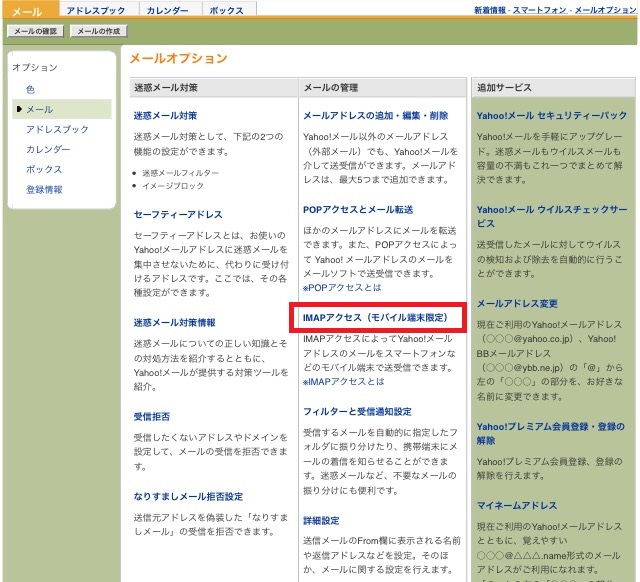Open the アドレスブック tab
This screenshot has width=640, height=582.
click(x=96, y=11)
